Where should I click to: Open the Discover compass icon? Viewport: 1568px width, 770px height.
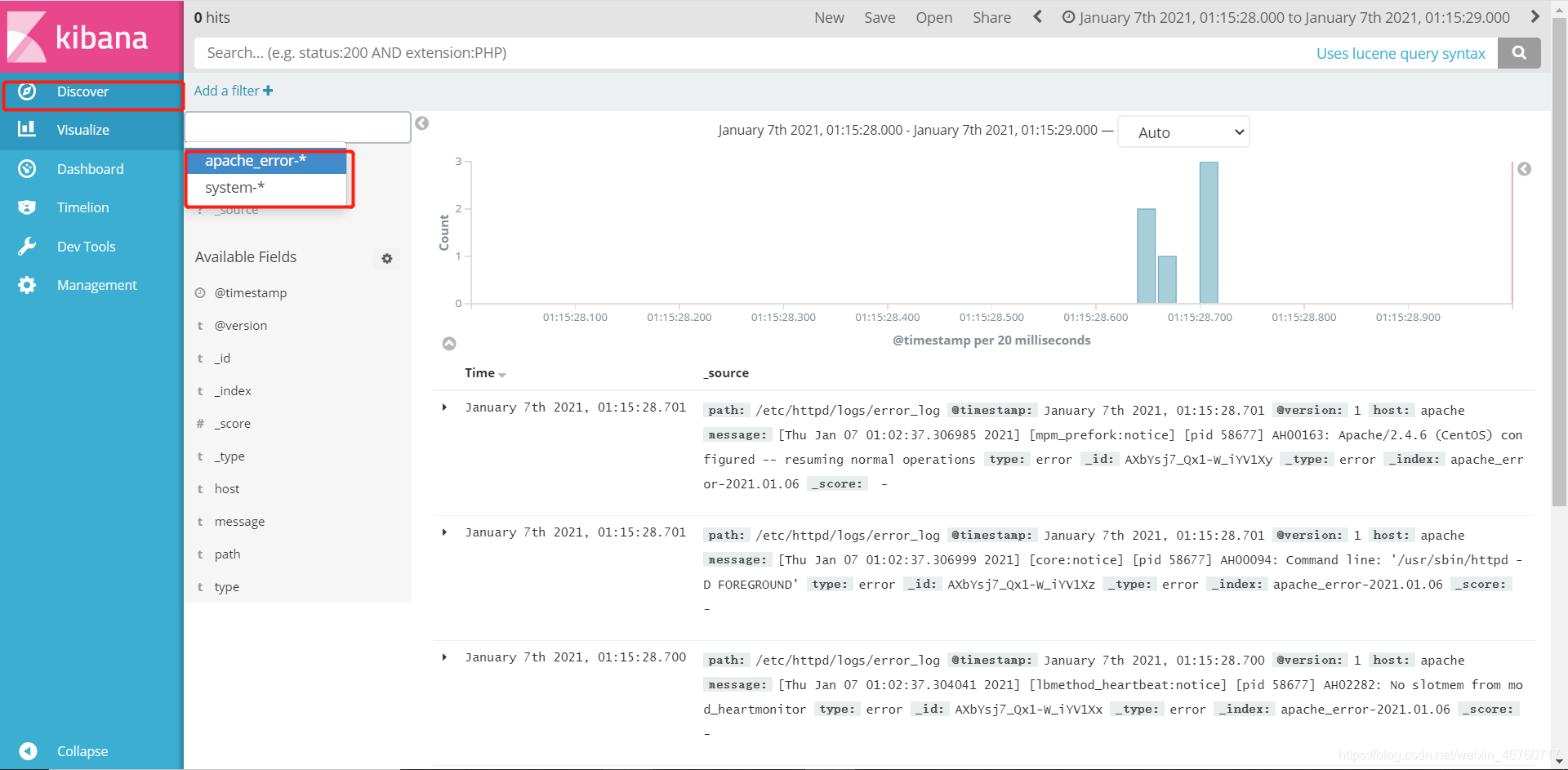click(x=27, y=91)
